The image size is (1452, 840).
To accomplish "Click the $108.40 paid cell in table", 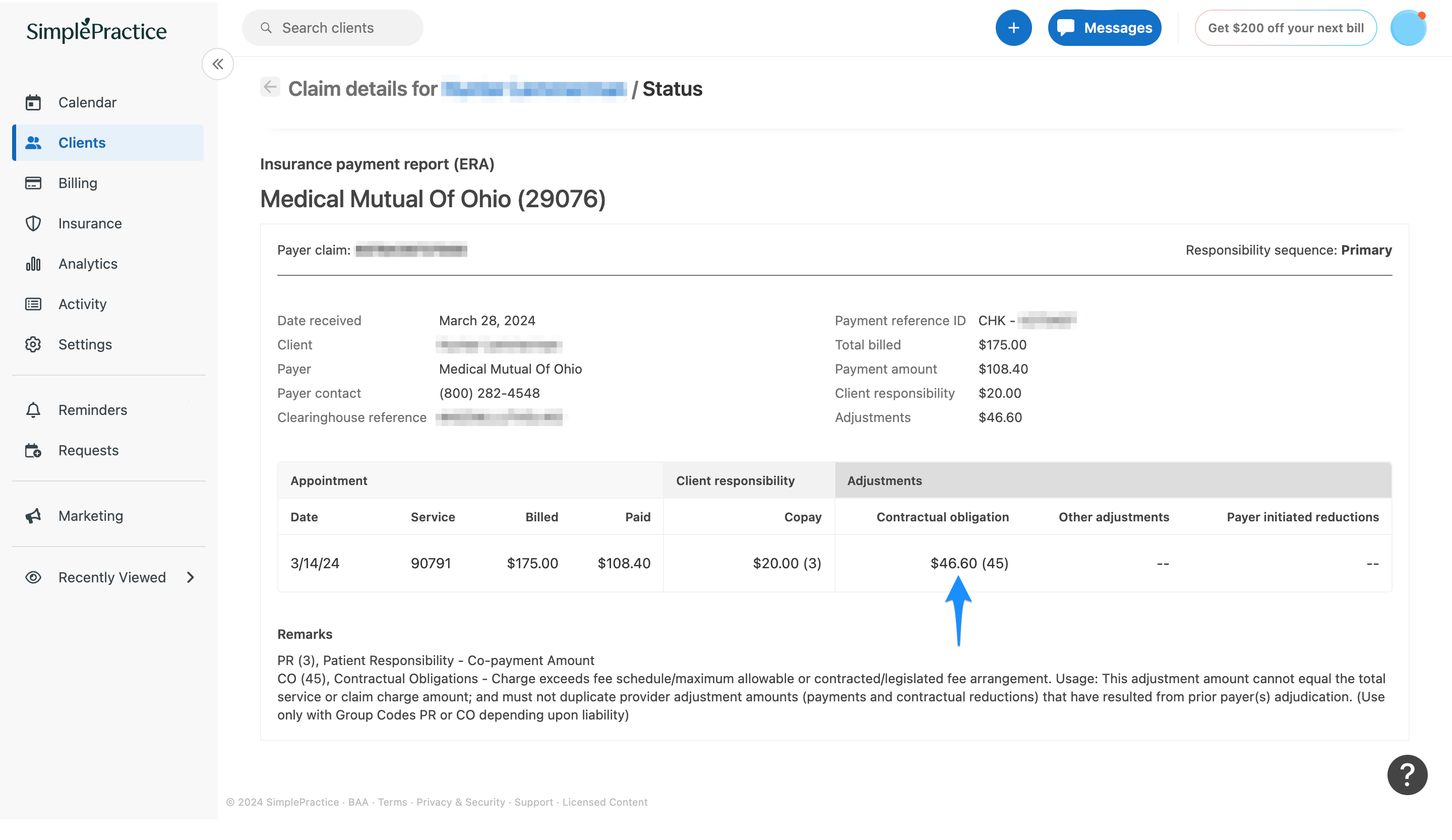I will [x=624, y=564].
